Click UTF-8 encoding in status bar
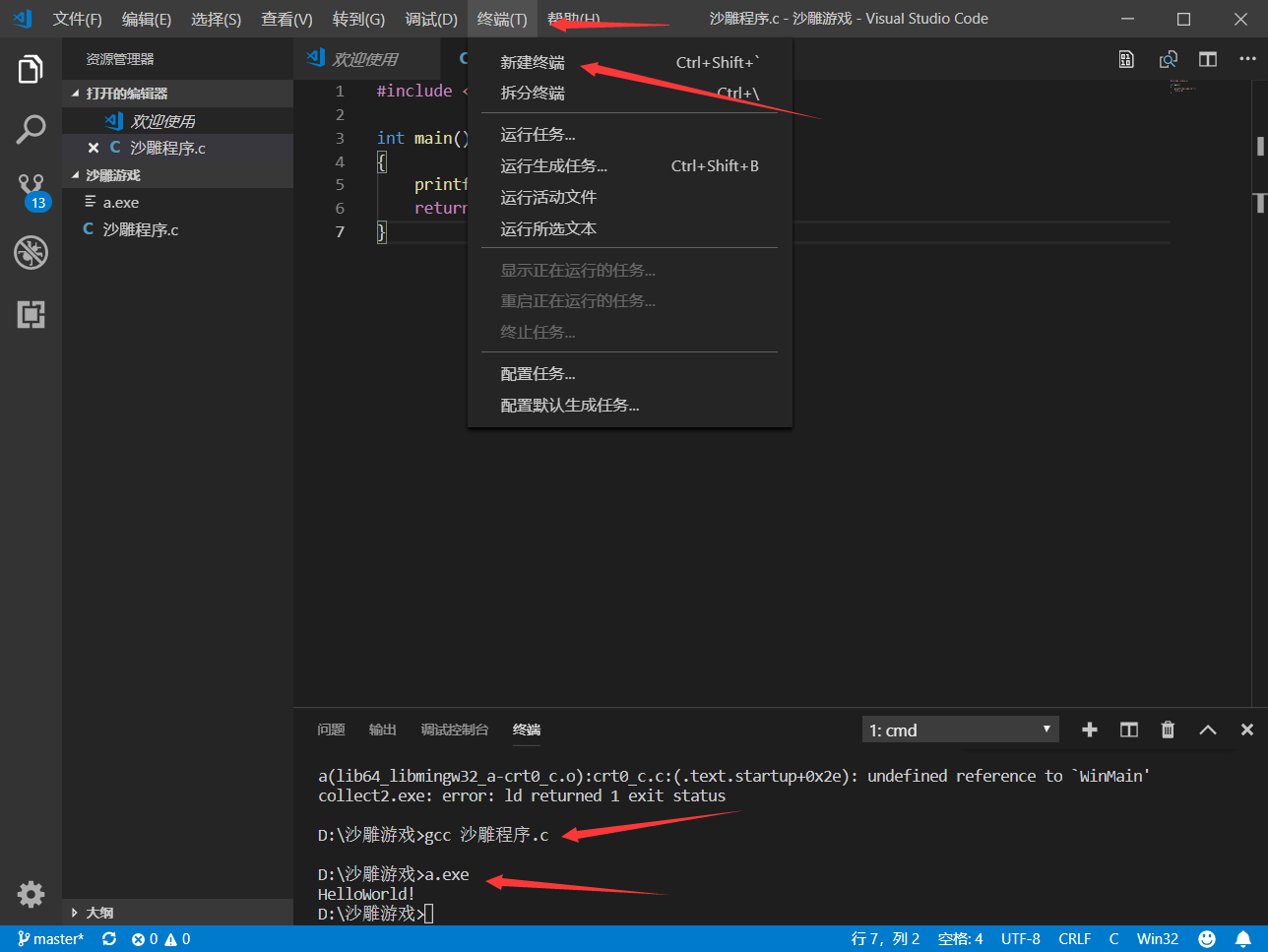1268x952 pixels. 1020,939
